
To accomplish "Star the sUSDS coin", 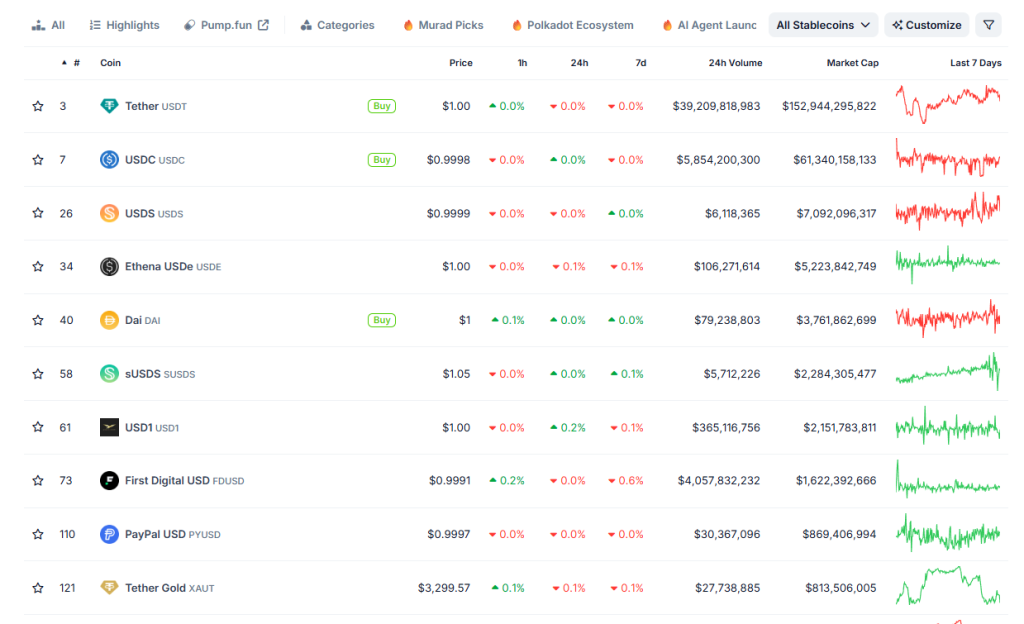I will click(x=38, y=373).
